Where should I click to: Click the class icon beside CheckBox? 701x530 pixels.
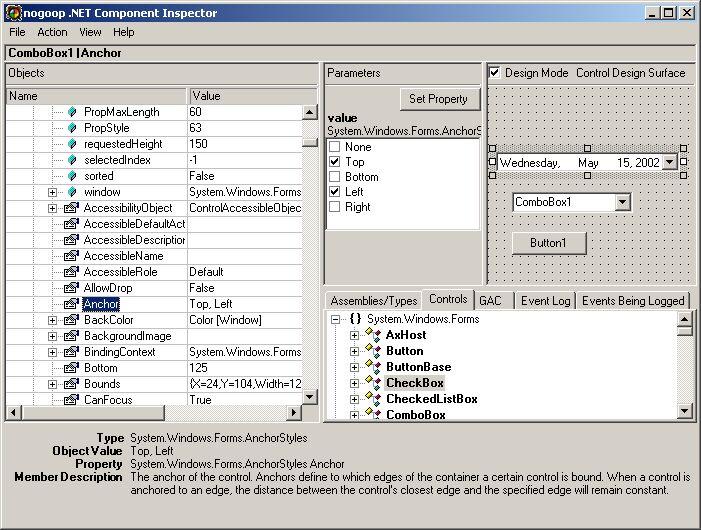[373, 383]
